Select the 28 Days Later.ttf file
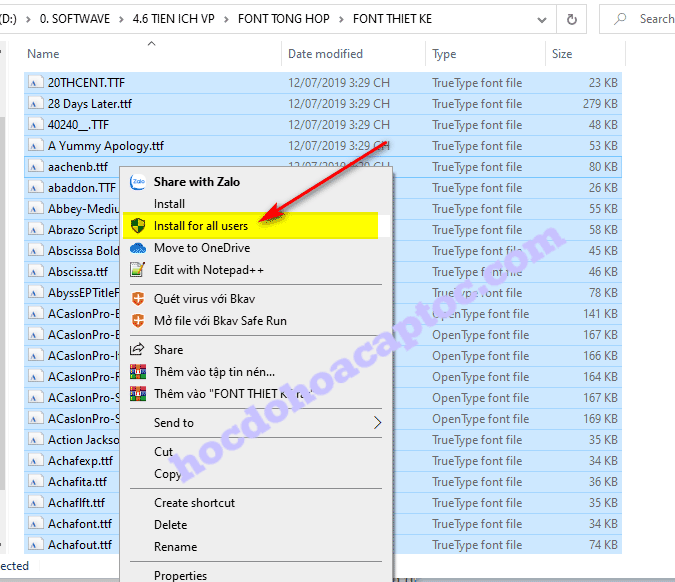Viewport: 675px width, 582px height. point(90,104)
